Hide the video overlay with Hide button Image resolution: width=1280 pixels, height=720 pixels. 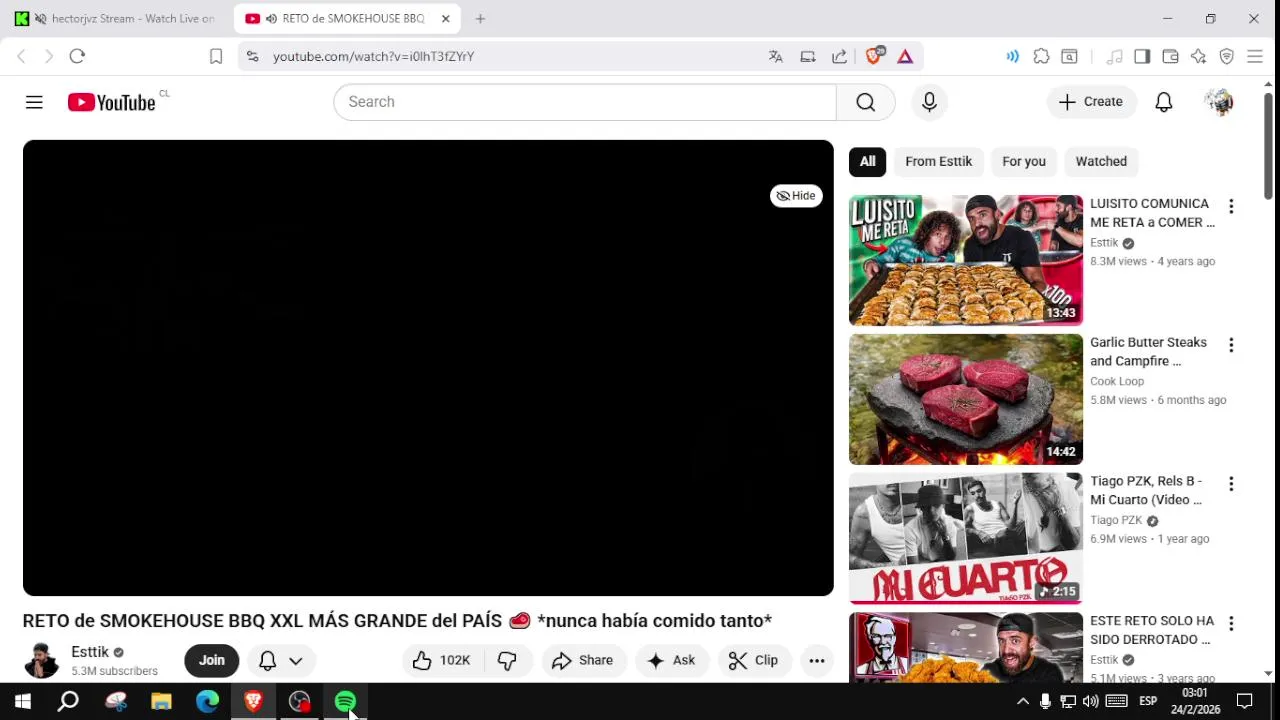796,196
